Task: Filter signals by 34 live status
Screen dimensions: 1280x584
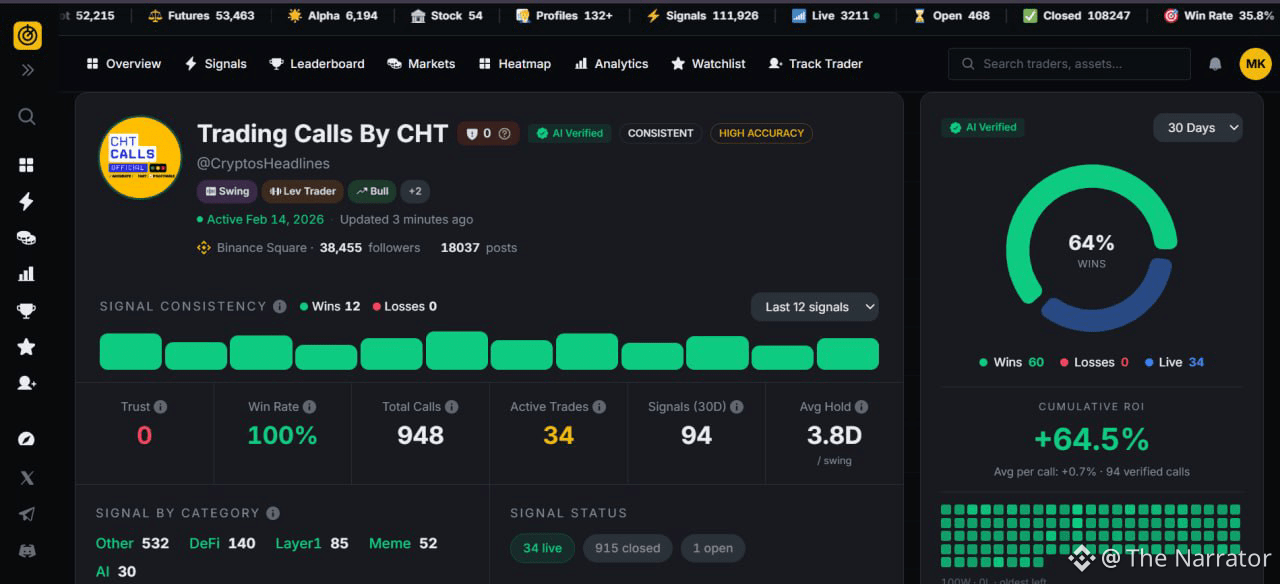Action: [543, 548]
